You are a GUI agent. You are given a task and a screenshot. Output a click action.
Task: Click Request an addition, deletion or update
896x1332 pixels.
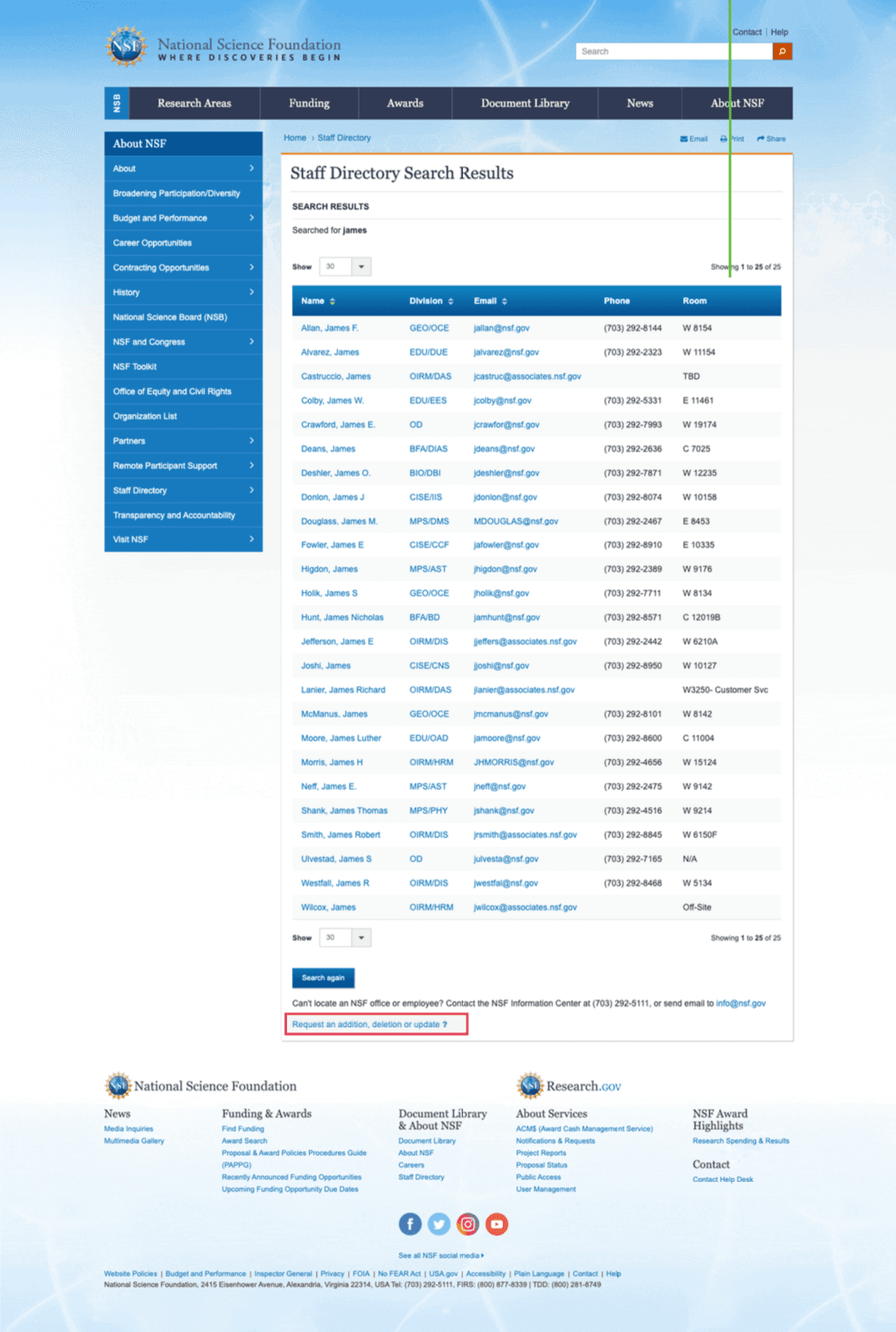pos(370,1025)
